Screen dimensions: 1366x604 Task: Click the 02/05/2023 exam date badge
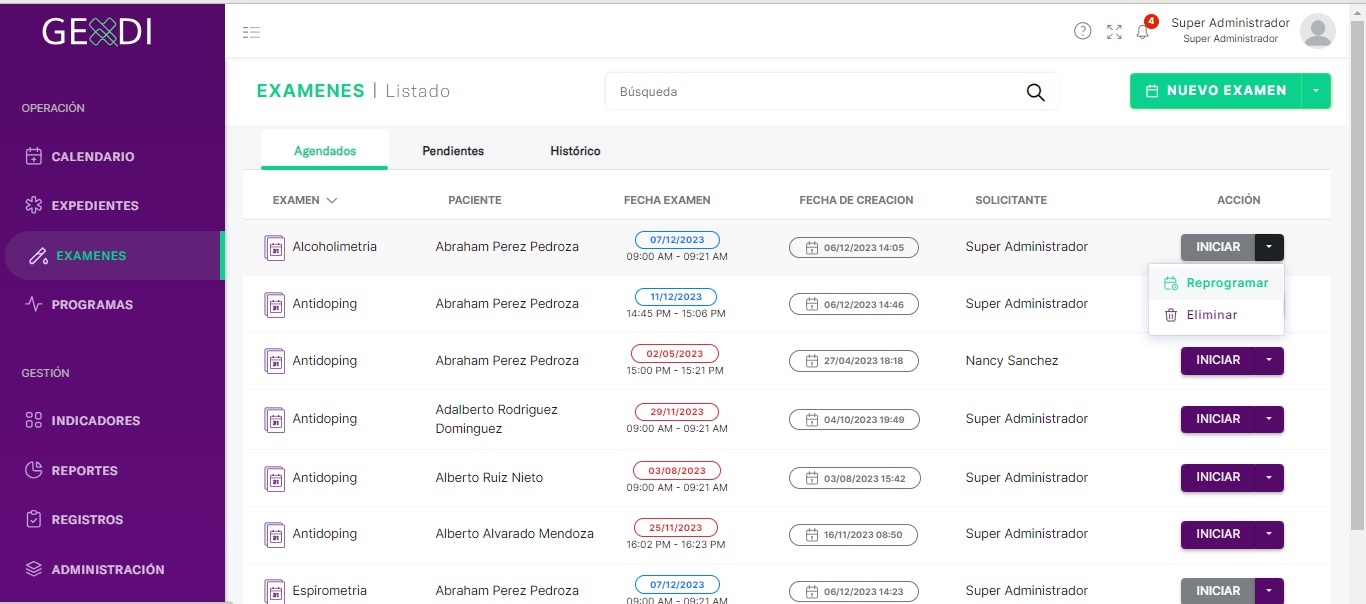pyautogui.click(x=675, y=354)
